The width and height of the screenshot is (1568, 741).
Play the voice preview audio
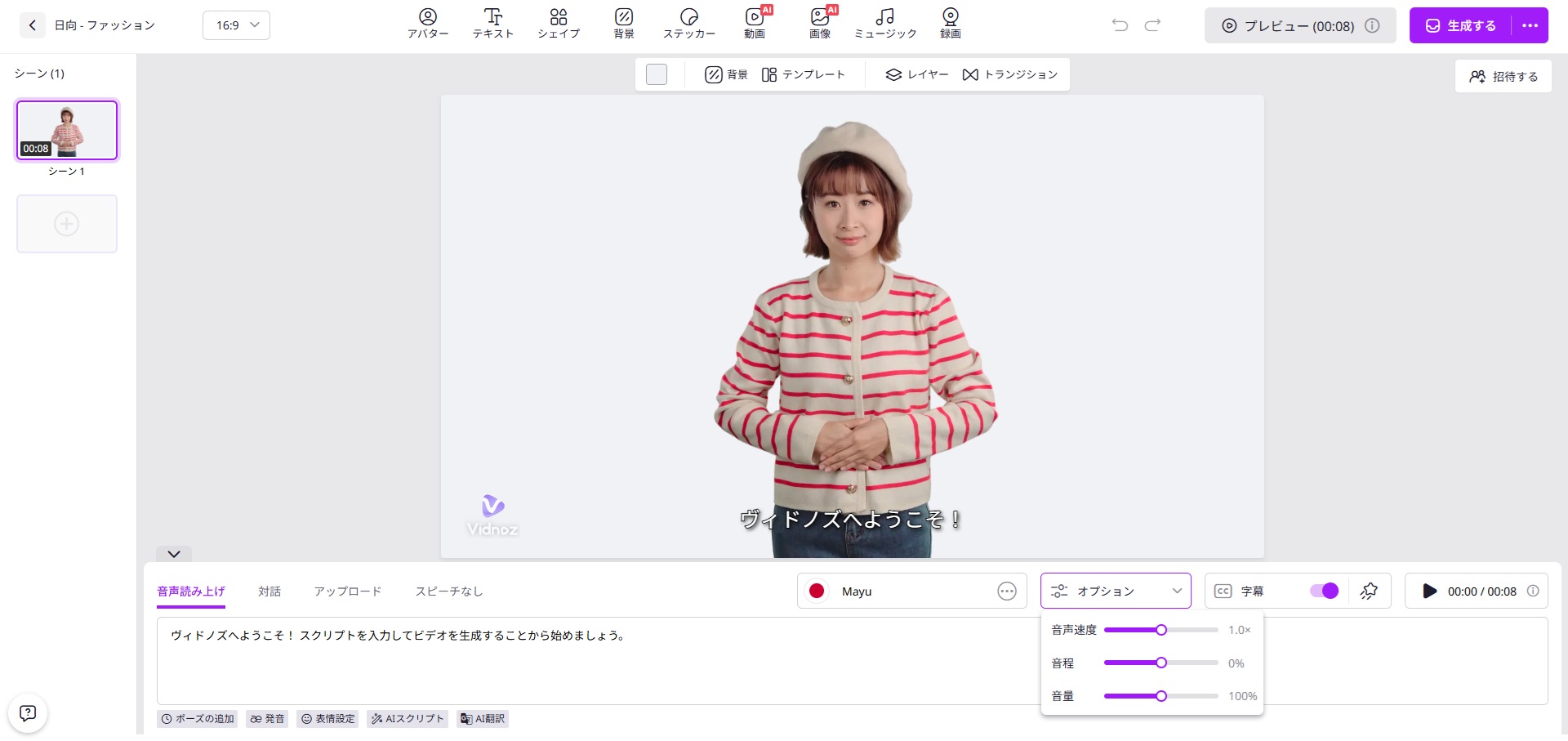point(1429,591)
